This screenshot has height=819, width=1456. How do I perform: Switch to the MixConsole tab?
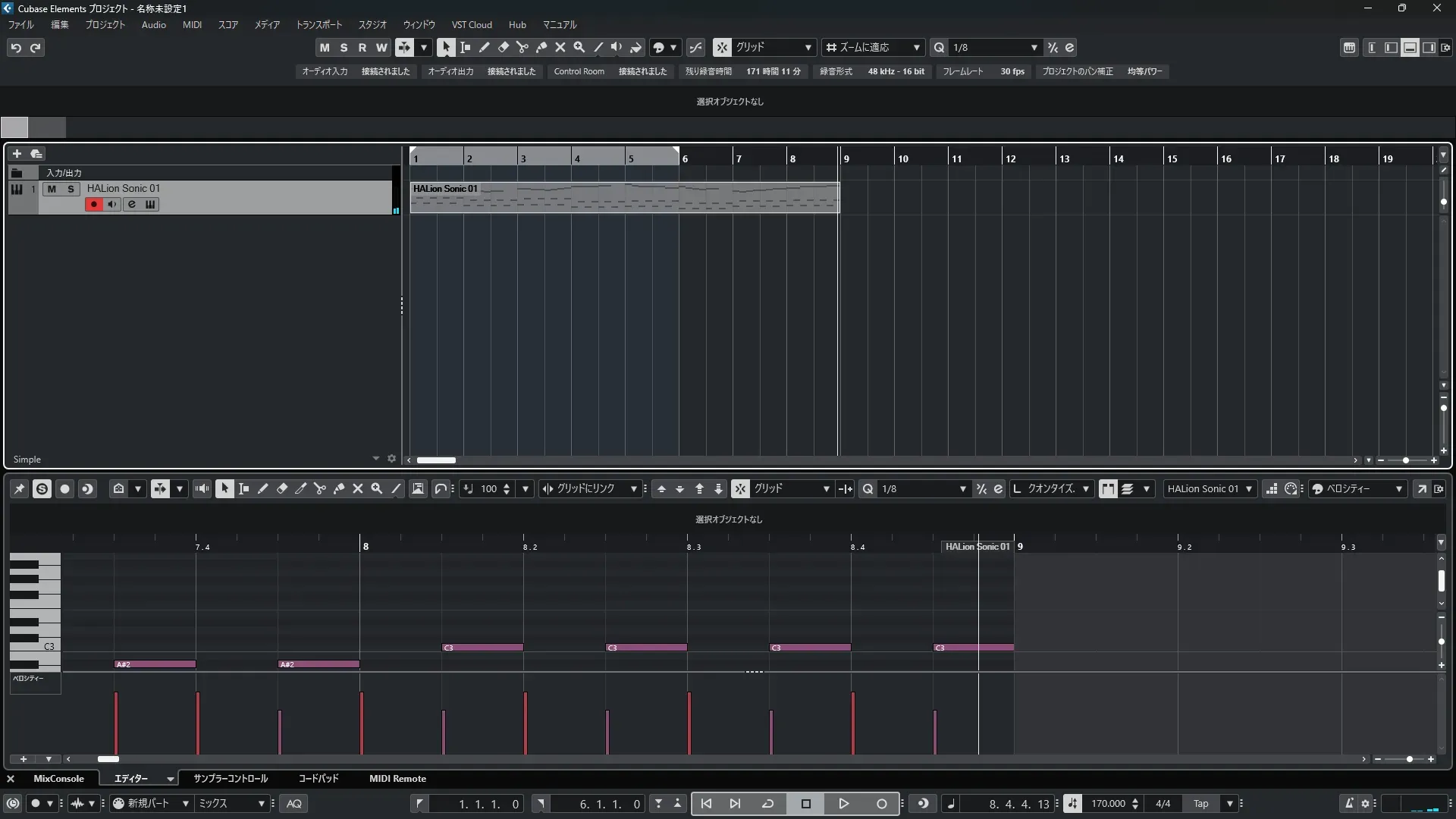(58, 778)
